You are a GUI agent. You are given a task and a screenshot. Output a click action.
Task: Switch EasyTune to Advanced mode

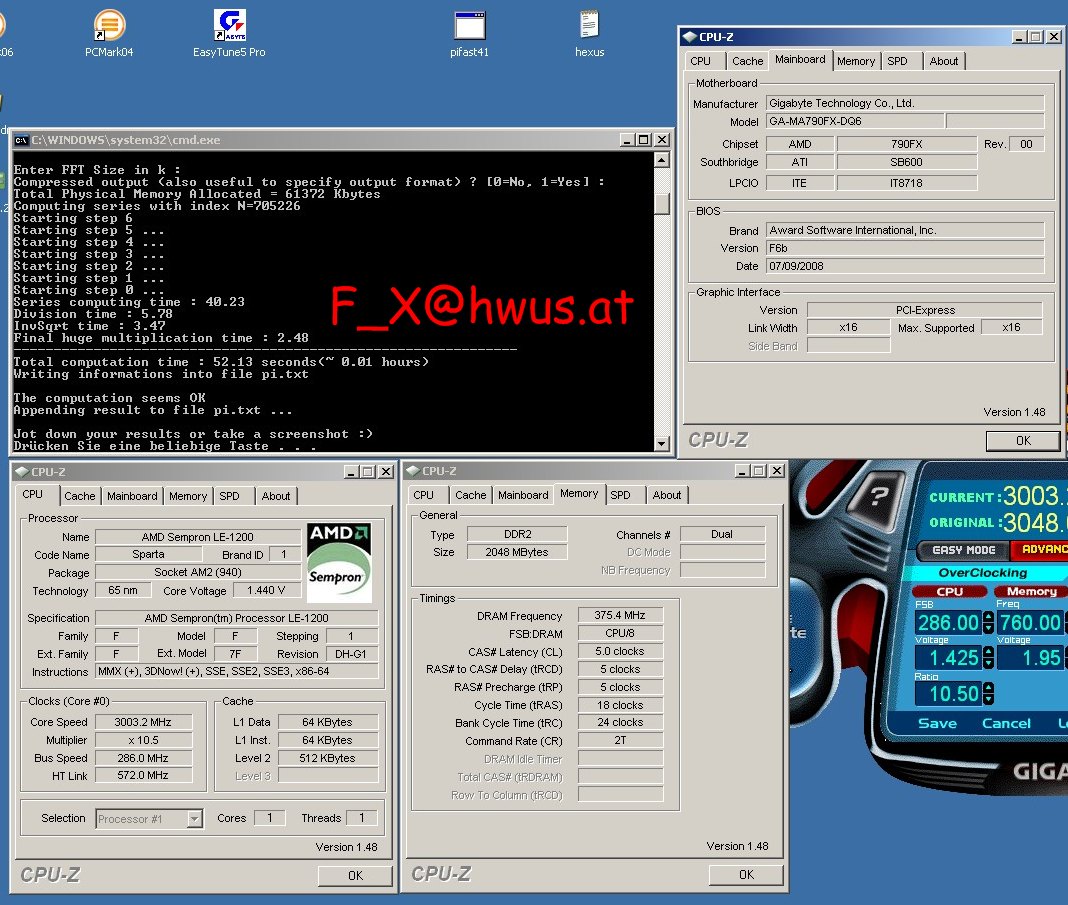pos(1041,550)
